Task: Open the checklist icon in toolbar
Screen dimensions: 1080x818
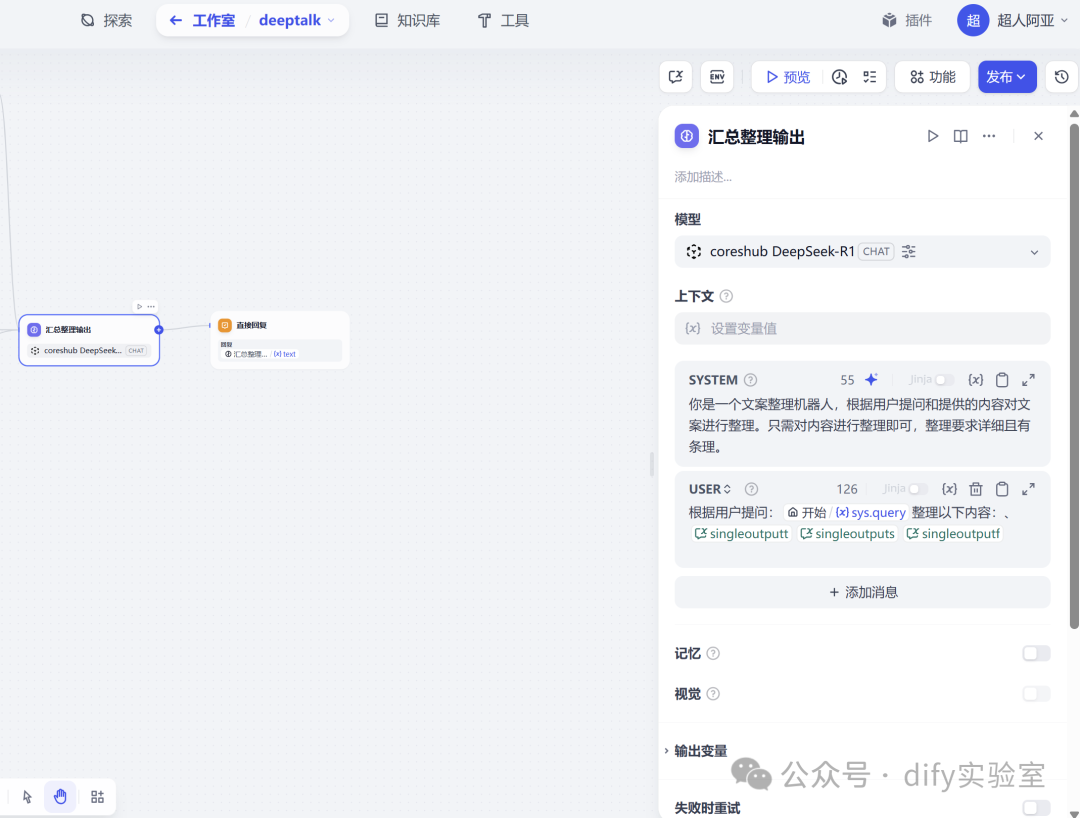Action: tap(870, 76)
